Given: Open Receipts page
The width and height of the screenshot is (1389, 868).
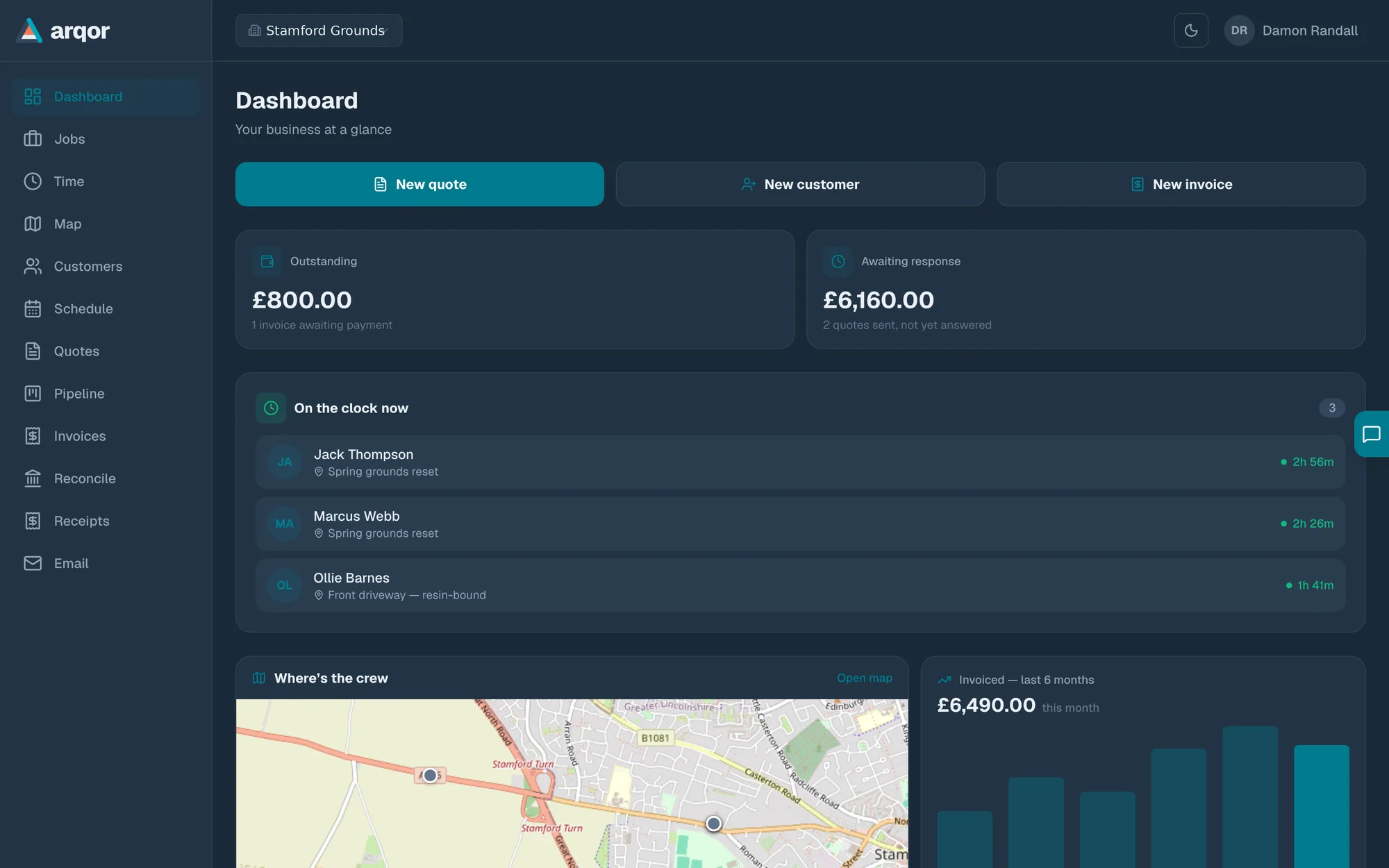Looking at the screenshot, I should 106,521.
